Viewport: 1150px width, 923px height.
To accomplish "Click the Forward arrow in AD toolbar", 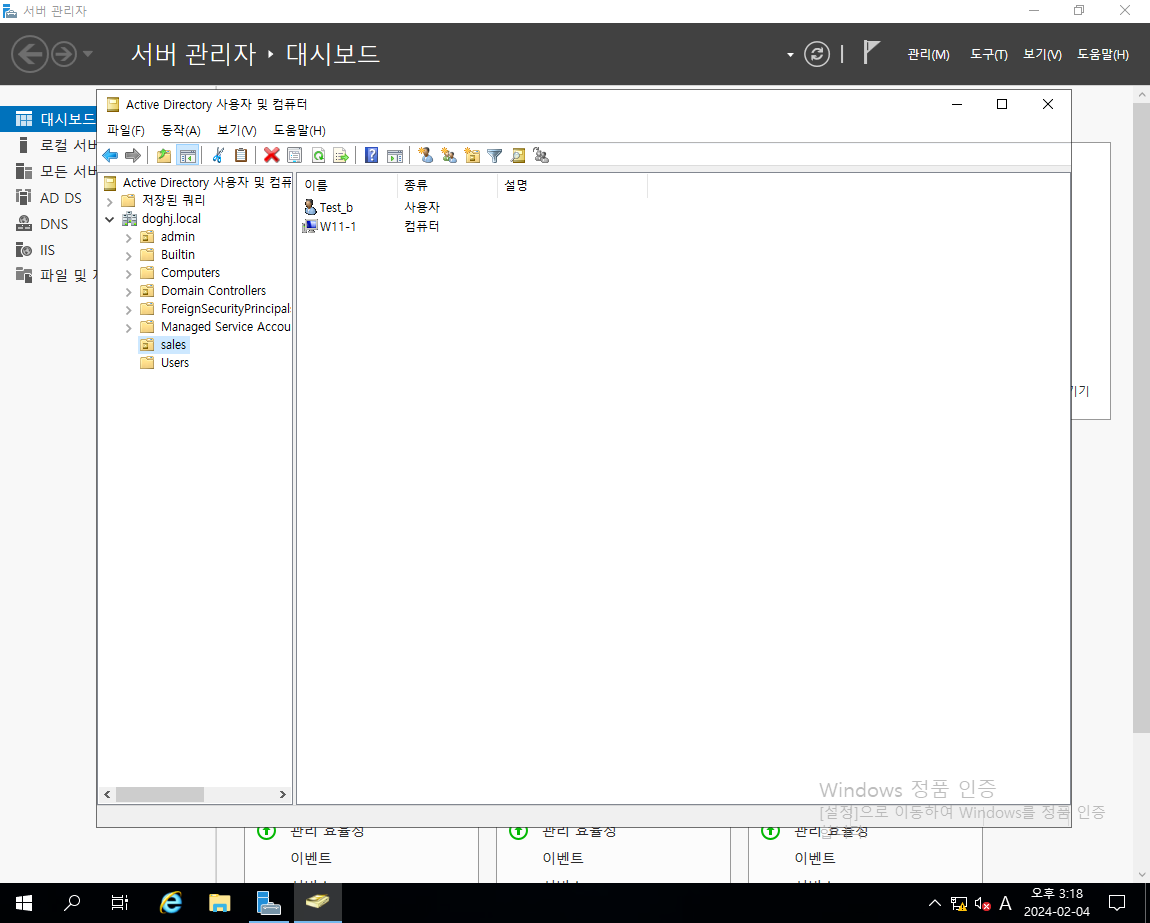I will point(133,156).
